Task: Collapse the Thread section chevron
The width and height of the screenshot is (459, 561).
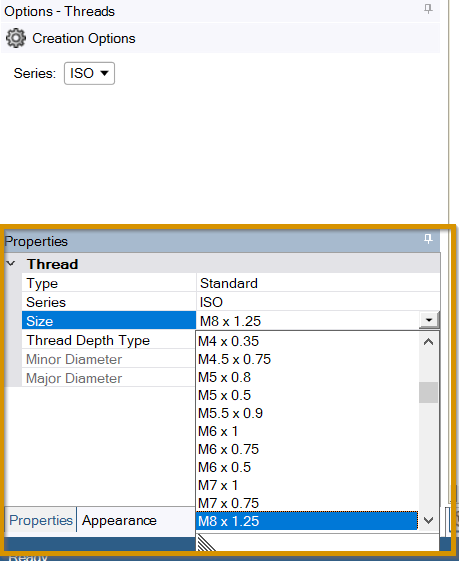Action: point(11,264)
